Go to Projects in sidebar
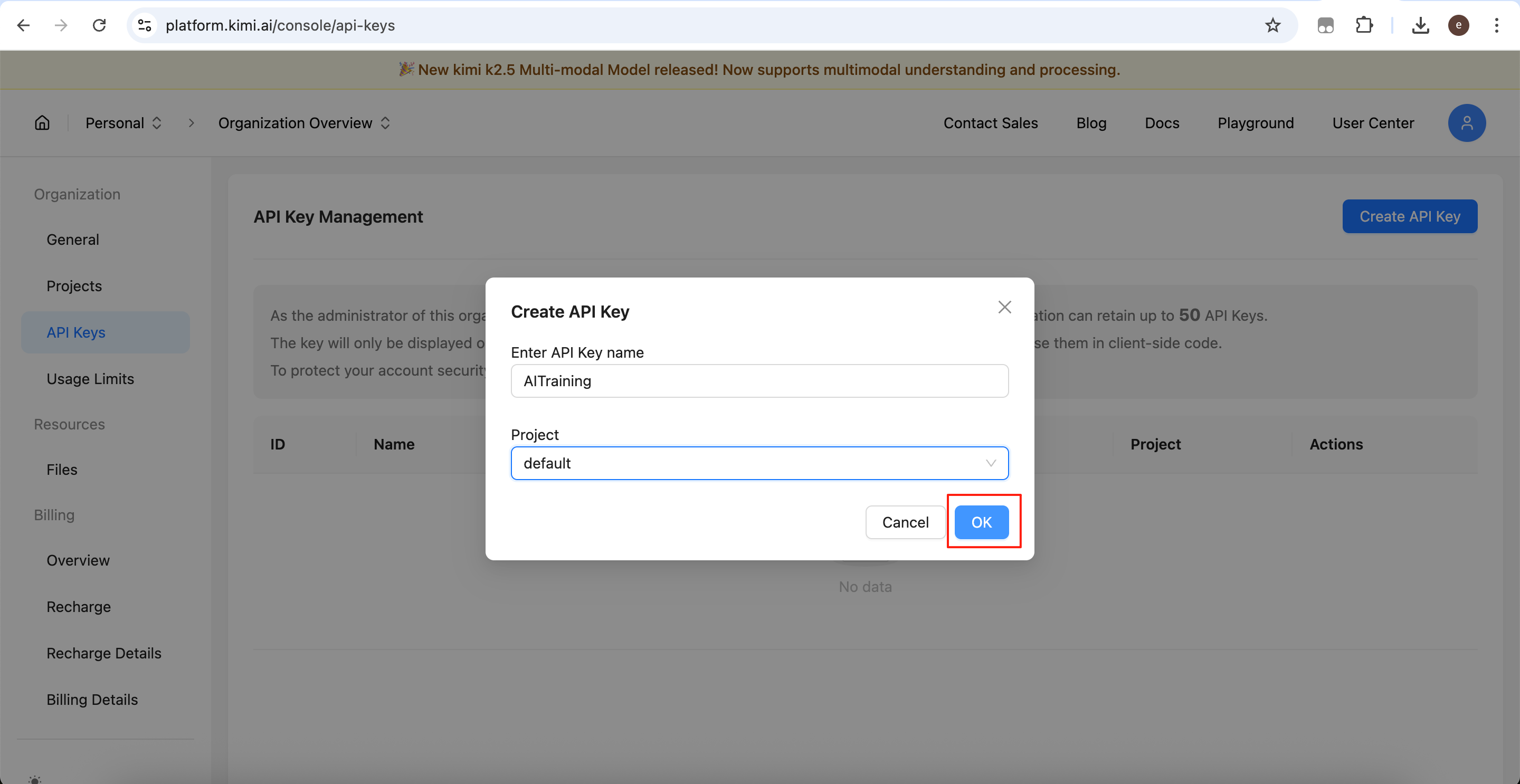1520x784 pixels. coord(74,286)
